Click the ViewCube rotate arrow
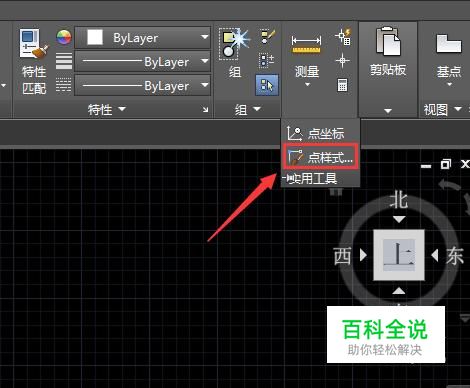The width and height of the screenshot is (470, 388). click(x=449, y=186)
